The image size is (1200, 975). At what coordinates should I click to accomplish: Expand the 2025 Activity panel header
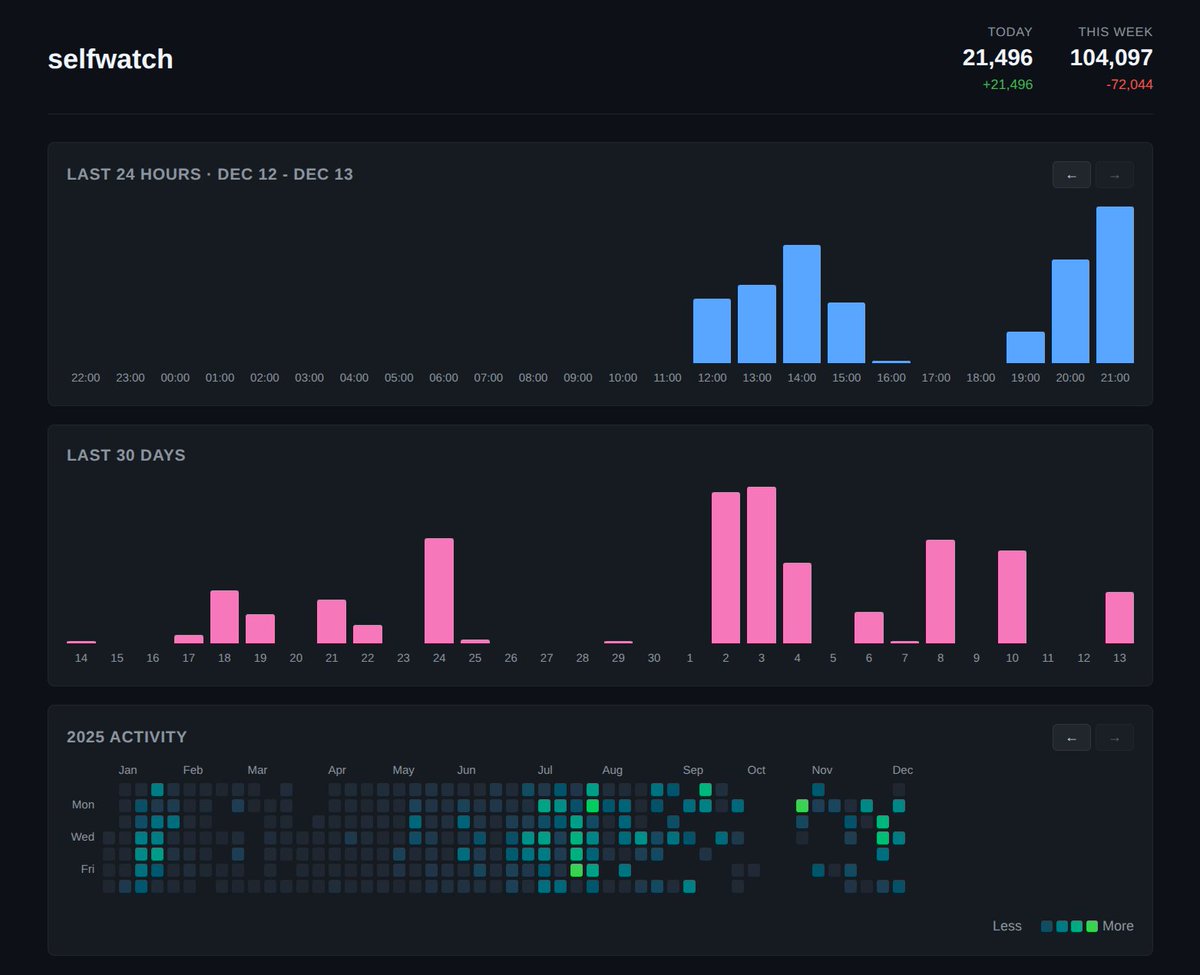click(126, 737)
